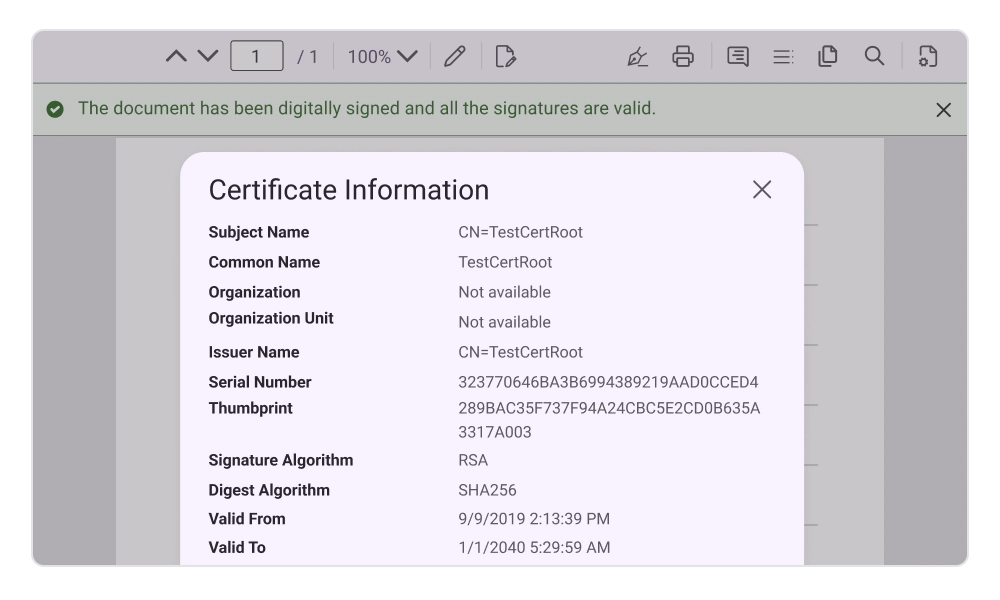Click the Issuer Name value
The width and height of the screenshot is (1000, 600).
tap(520, 352)
